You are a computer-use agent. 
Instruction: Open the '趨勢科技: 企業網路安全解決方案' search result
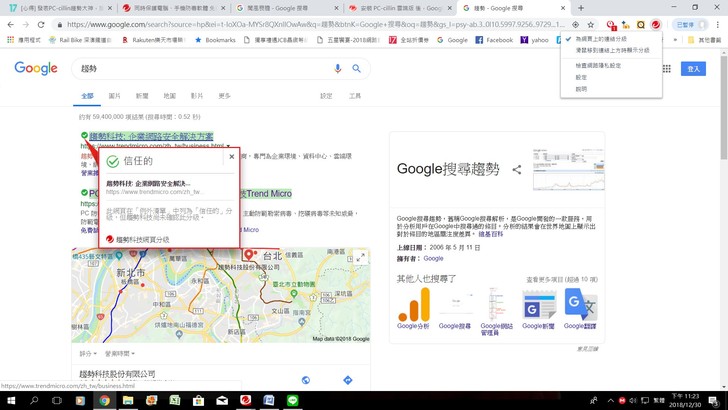[x=150, y=135]
